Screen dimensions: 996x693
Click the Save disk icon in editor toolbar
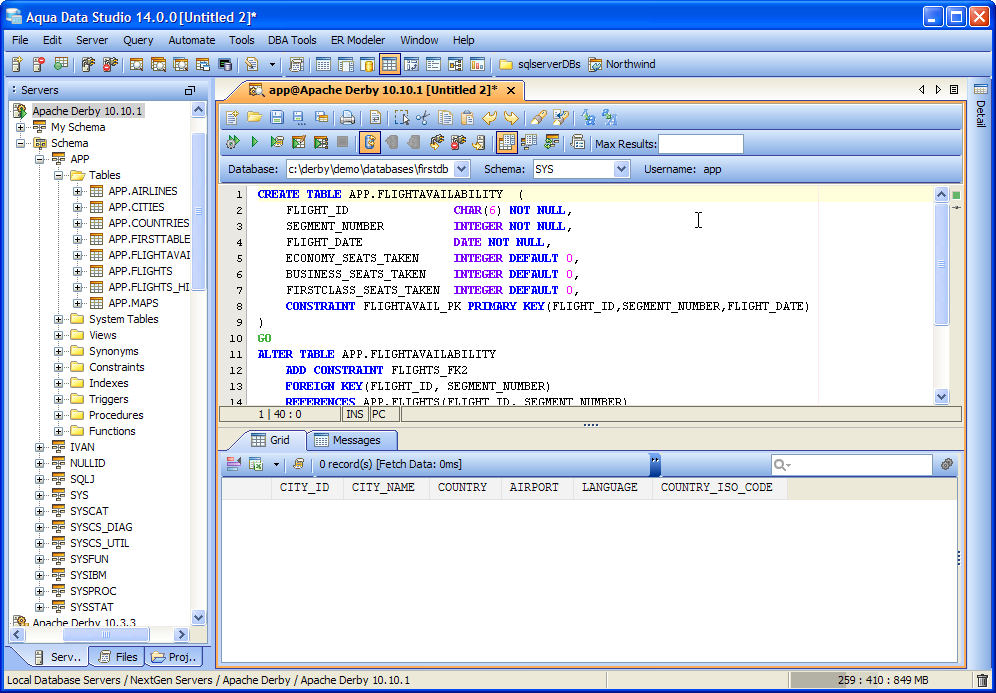coord(277,117)
